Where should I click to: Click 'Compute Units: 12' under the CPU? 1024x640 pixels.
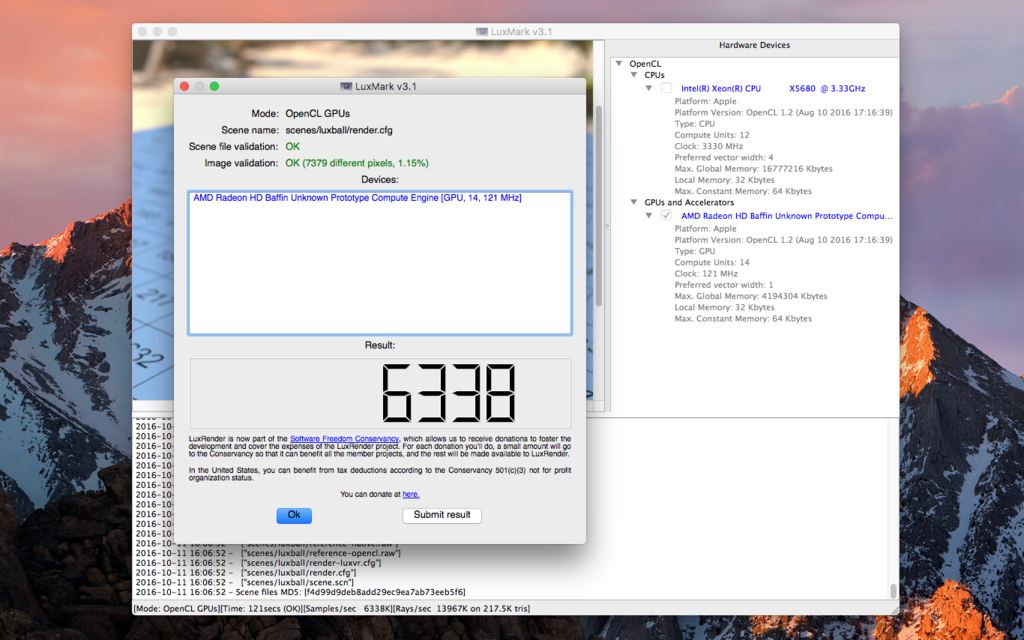712,135
